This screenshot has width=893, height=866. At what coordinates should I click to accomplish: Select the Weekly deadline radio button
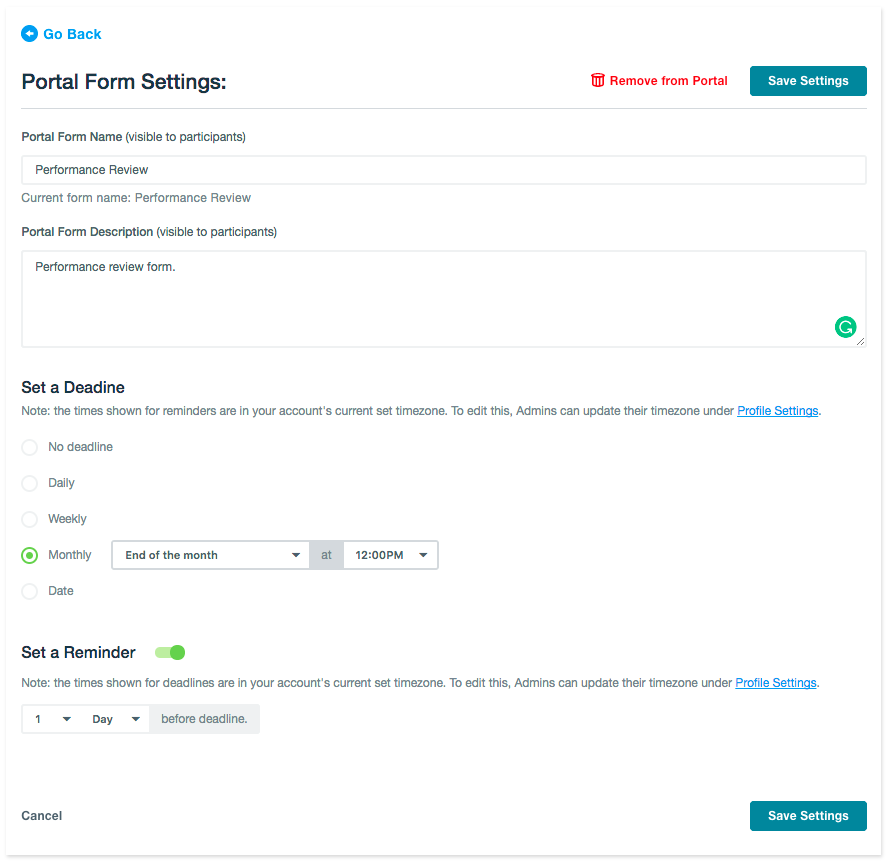(30, 519)
